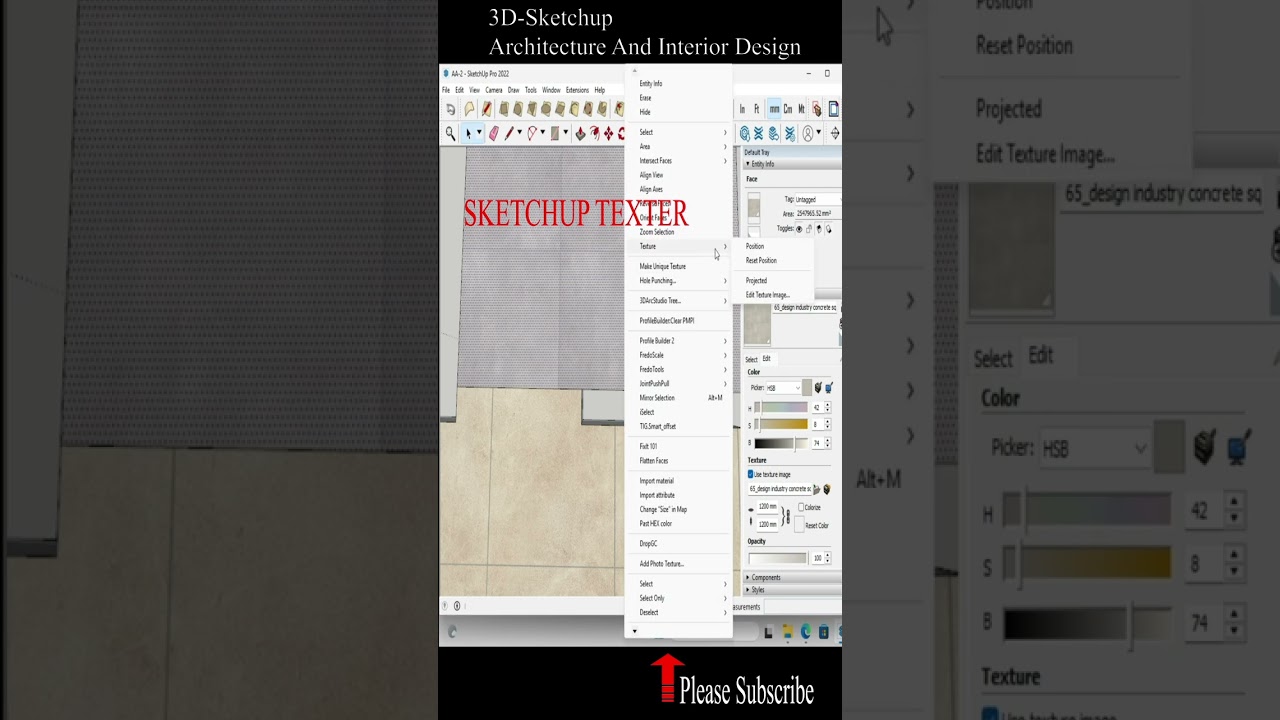Screen dimensions: 1280x720
Task: Increase the H value stepper
Action: (x=827, y=404)
